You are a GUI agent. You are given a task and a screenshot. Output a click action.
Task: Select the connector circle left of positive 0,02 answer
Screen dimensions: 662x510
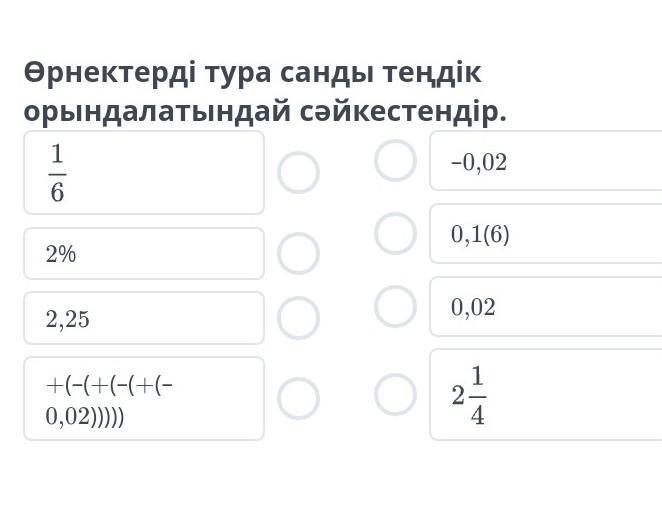pos(395,306)
